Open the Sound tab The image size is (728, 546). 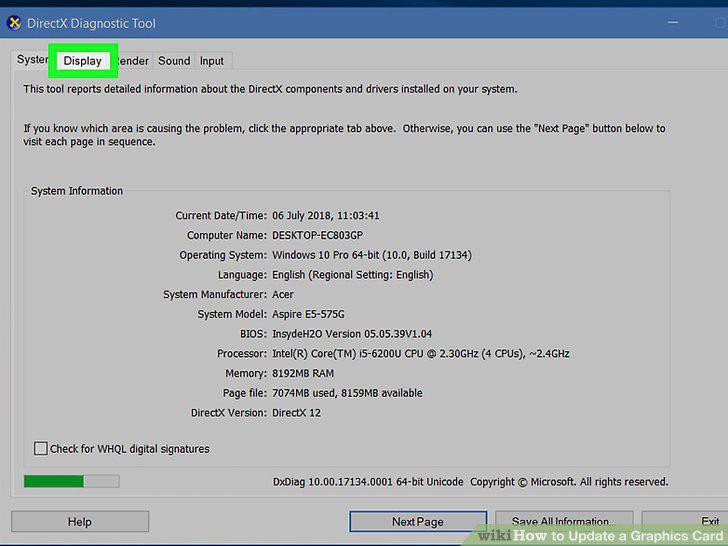point(174,61)
